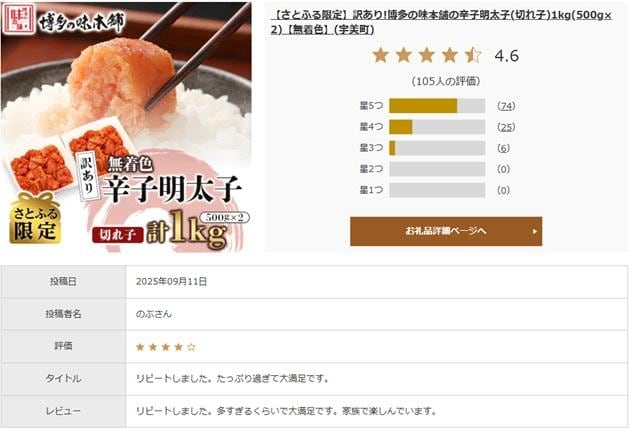The image size is (630, 429).
Task: Click the empty 星1つ rating bar
Action: (437, 190)
